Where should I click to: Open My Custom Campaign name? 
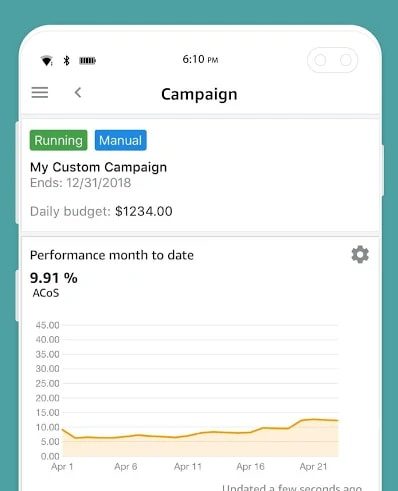pyautogui.click(x=98, y=167)
